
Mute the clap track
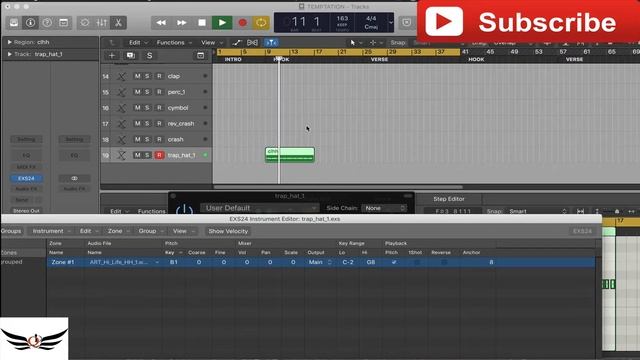click(138, 76)
